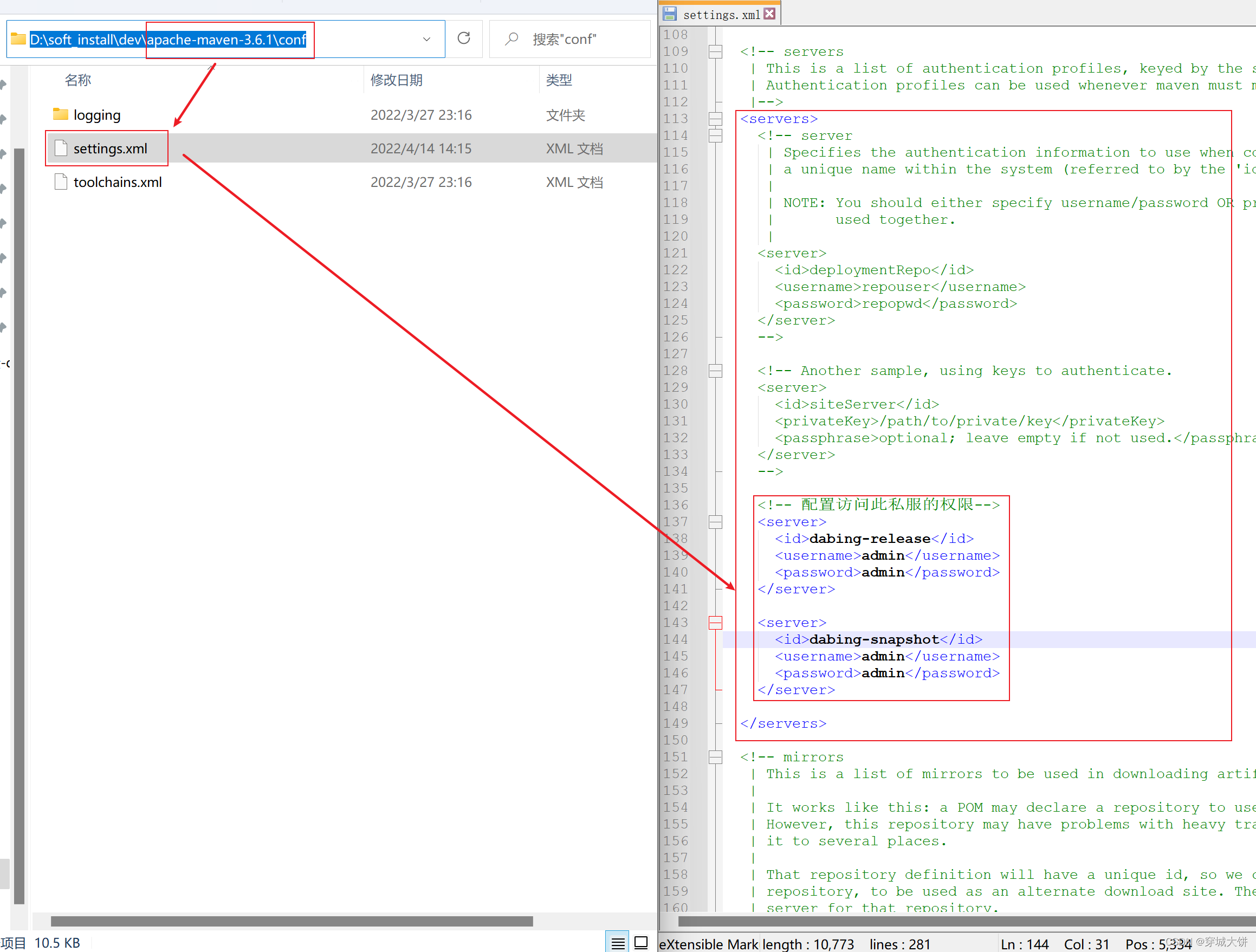1256x952 pixels.
Task: Click the save disk icon on settings.xml tab
Action: click(x=670, y=14)
